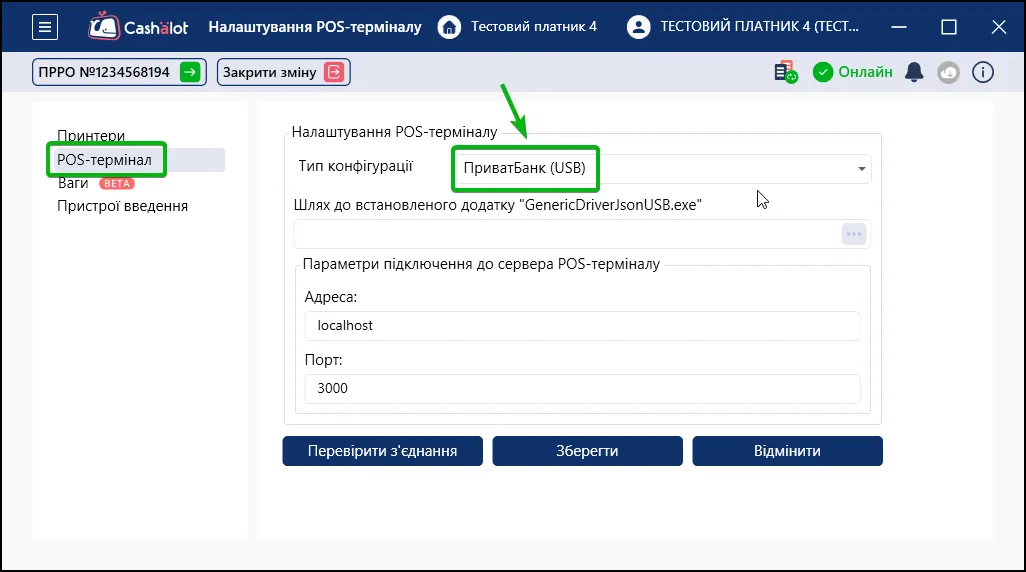Click the green Онлайн checkmark icon
This screenshot has width=1026, height=572.
coord(823,72)
